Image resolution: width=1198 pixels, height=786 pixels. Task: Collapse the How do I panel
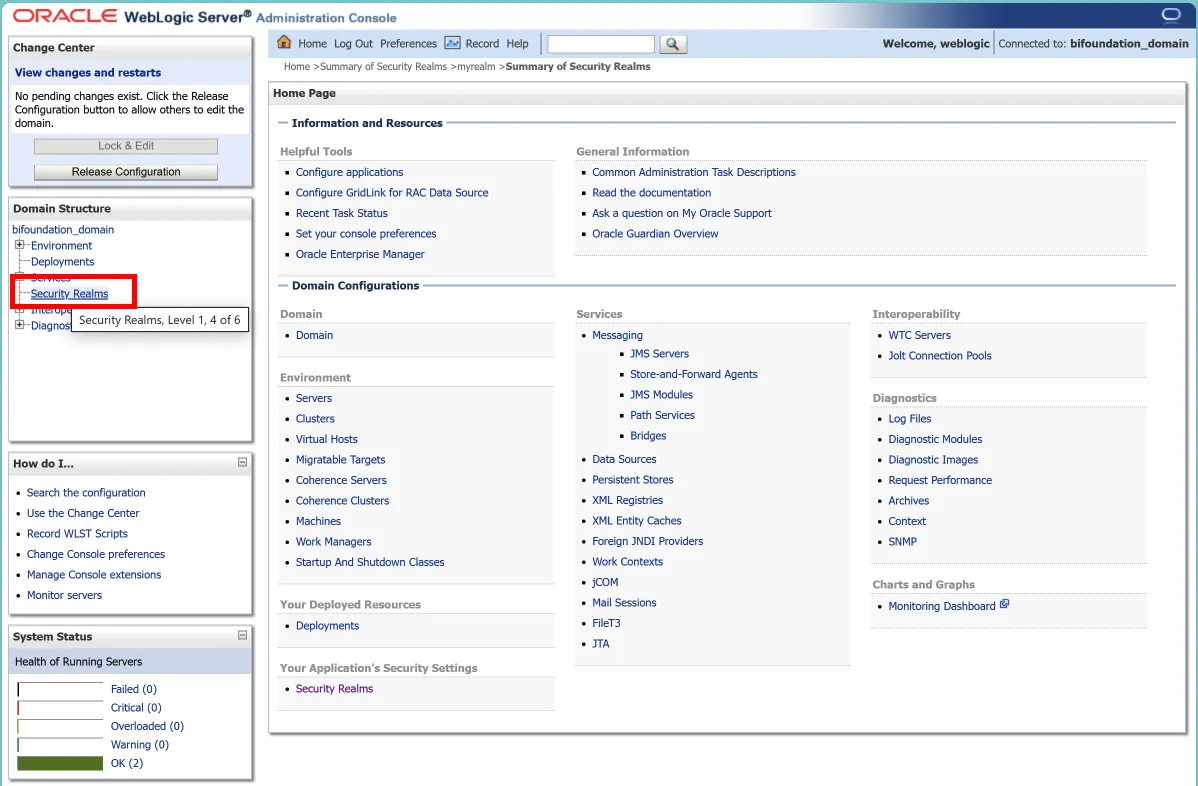[242, 462]
